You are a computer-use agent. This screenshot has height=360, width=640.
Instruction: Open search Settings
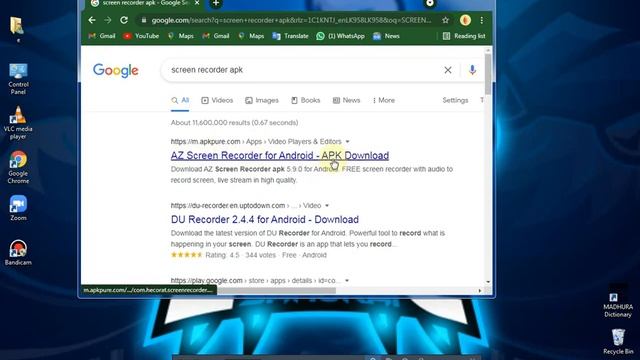point(455,100)
